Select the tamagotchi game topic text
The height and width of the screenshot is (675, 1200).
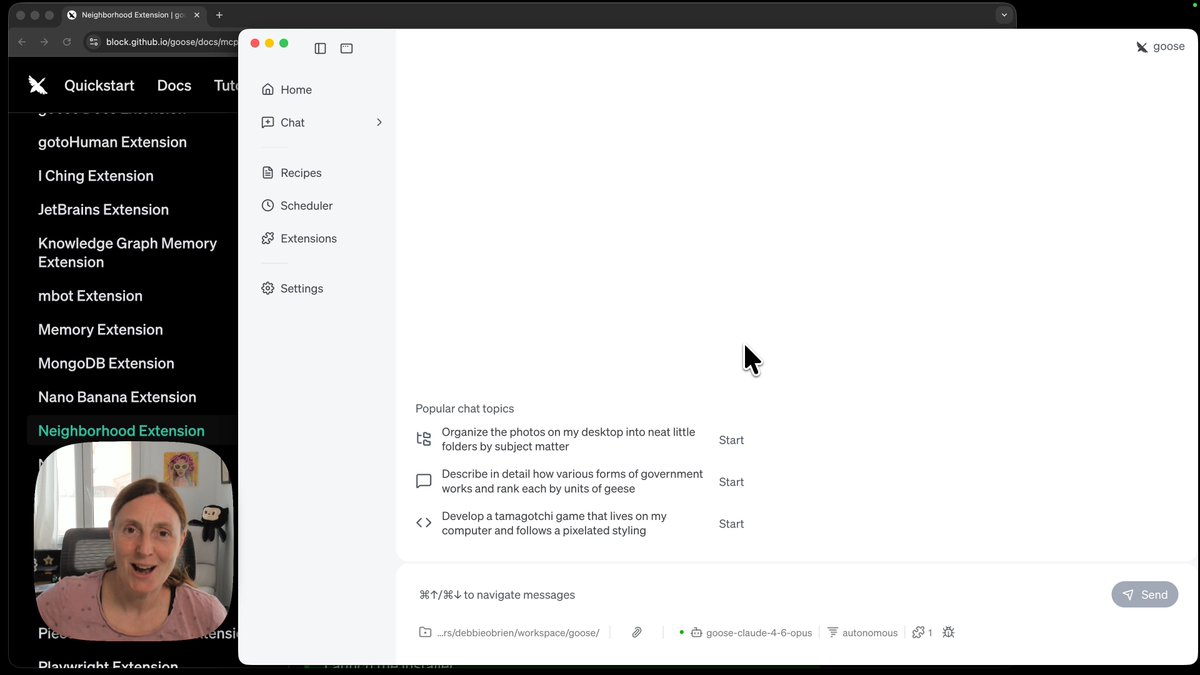(554, 523)
